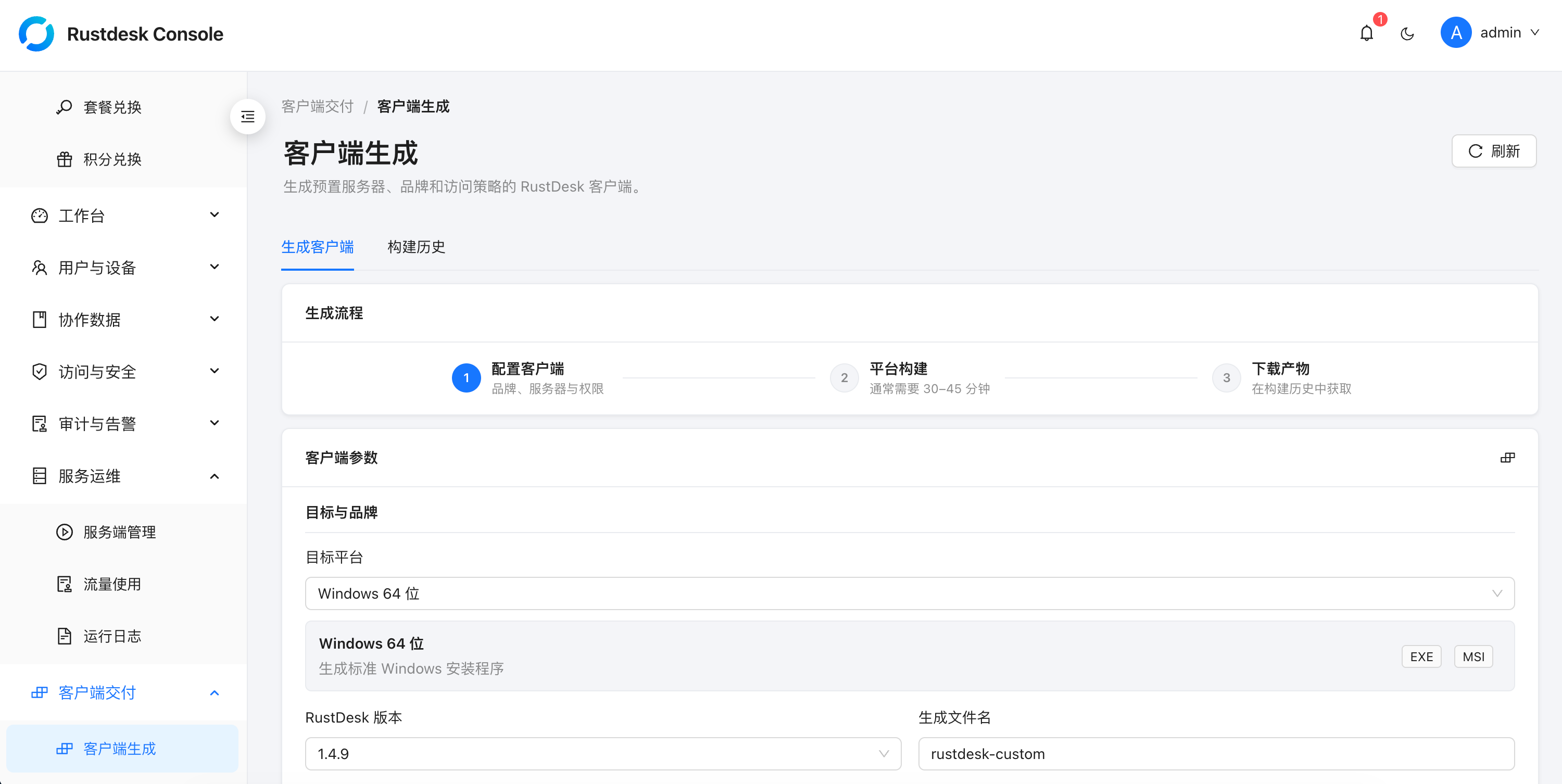The width and height of the screenshot is (1562, 784).
Task: Click the Windows 64 位 platform card
Action: [910, 656]
